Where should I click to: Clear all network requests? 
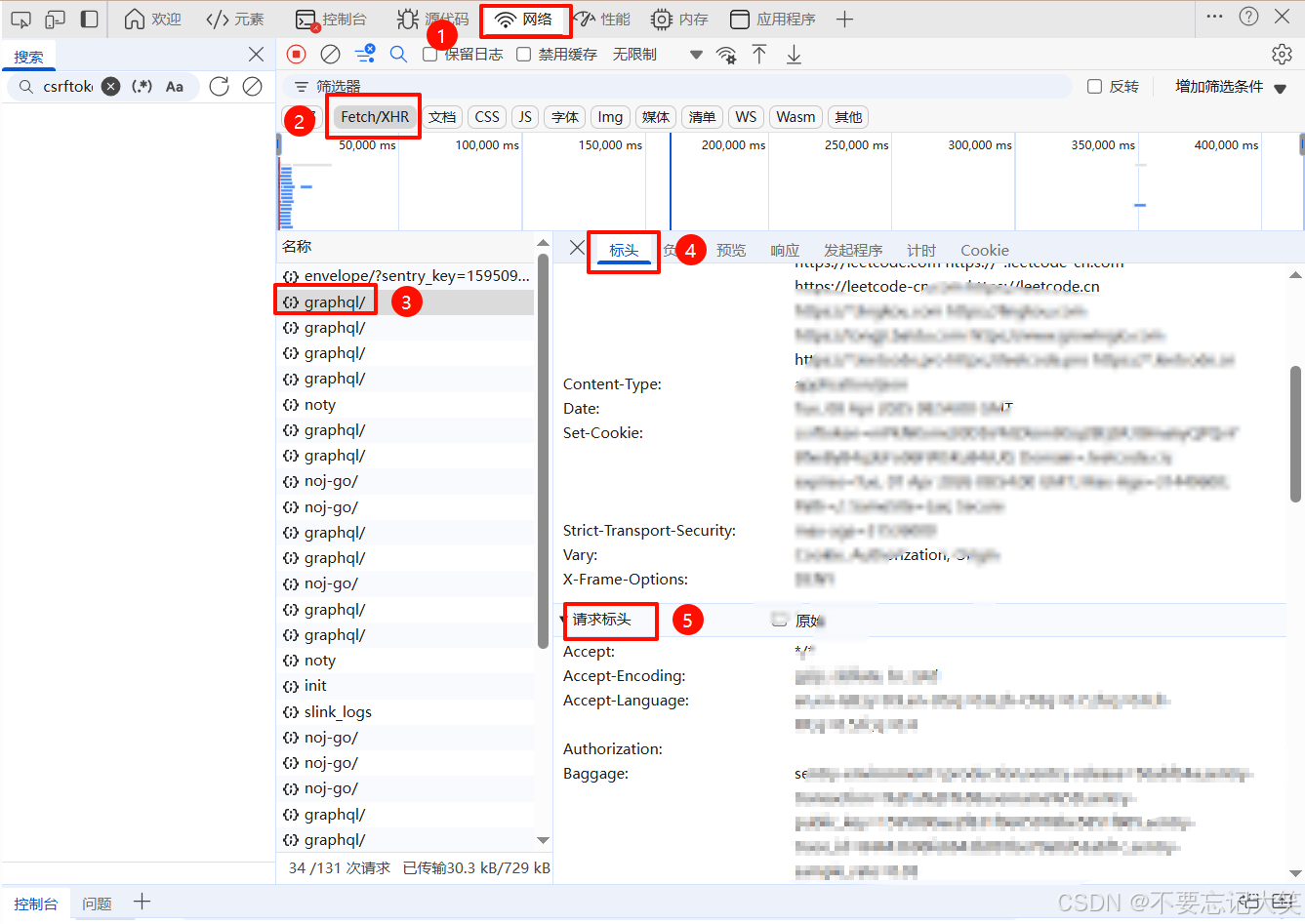pos(328,54)
